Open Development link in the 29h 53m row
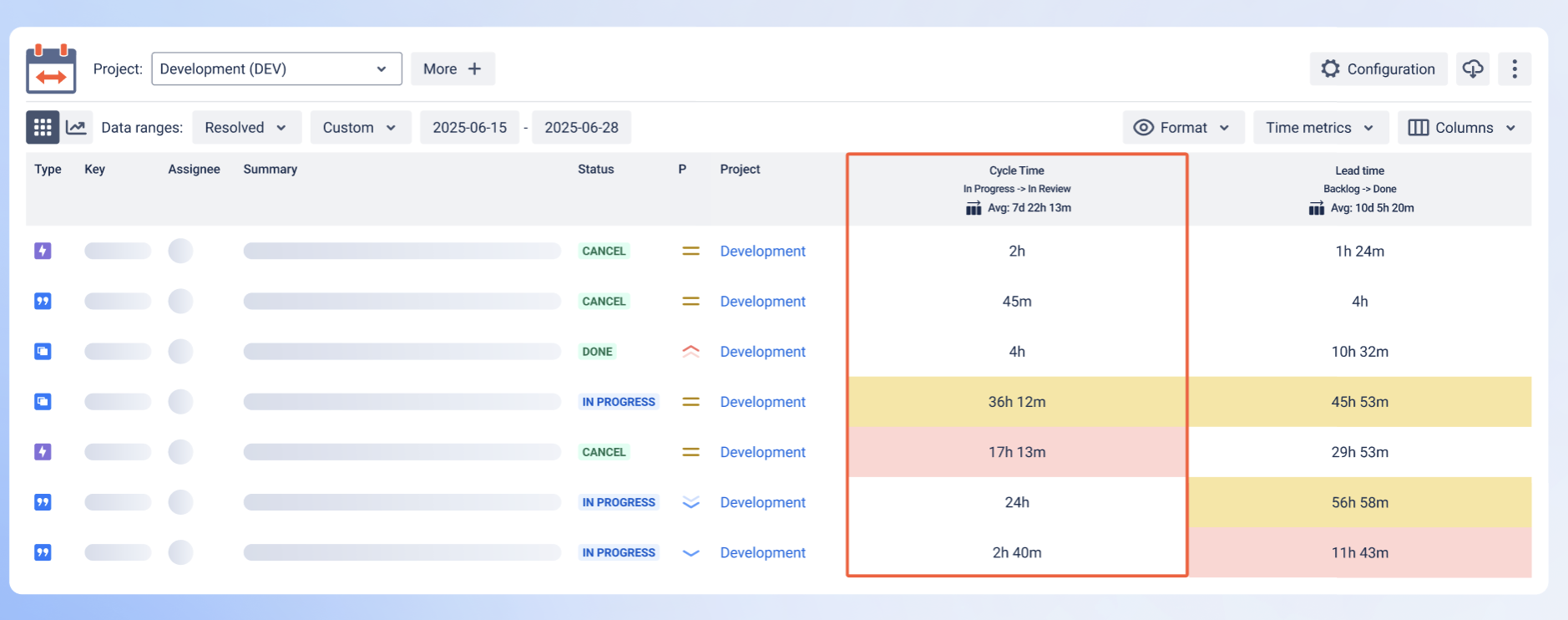The image size is (1568, 620). click(763, 451)
